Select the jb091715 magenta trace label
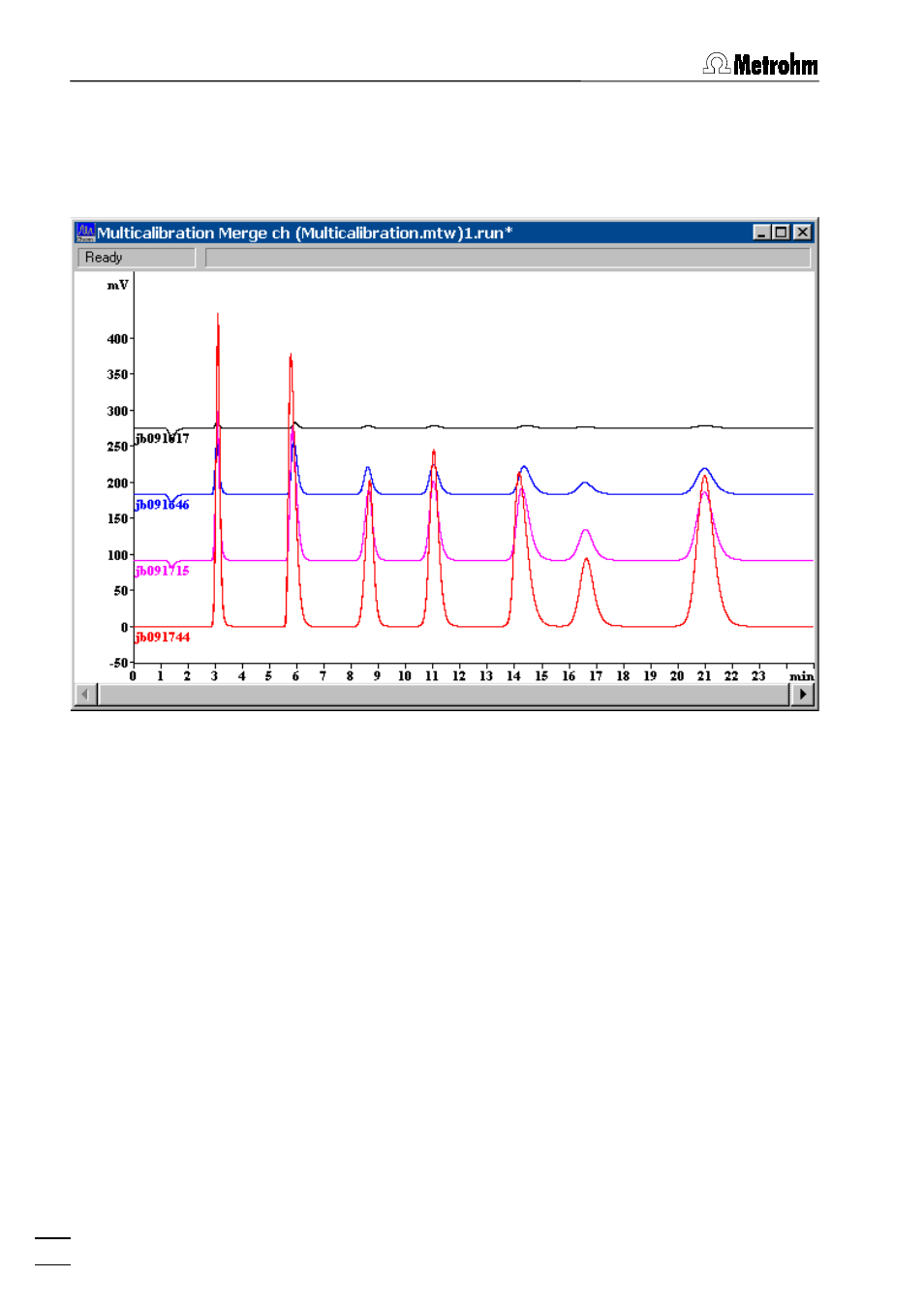This screenshot has width=924, height=1308. [x=162, y=571]
